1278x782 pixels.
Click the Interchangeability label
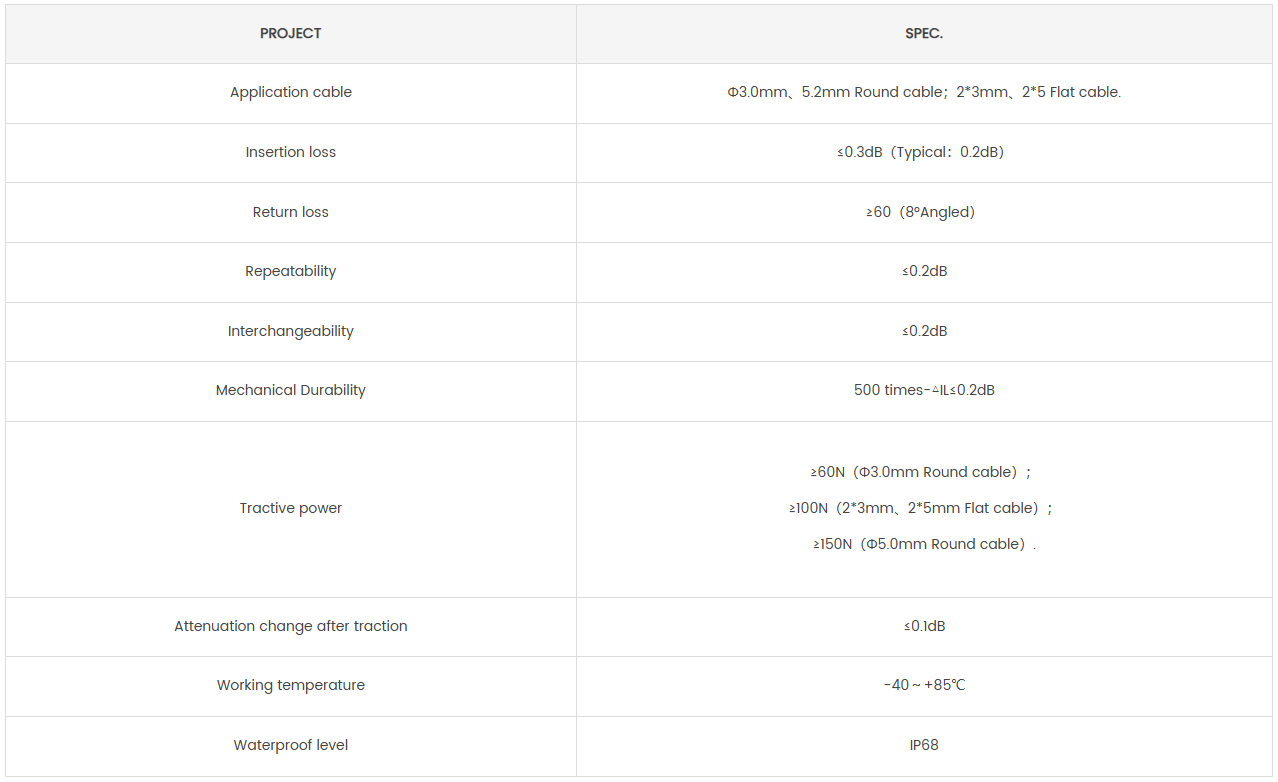291,331
